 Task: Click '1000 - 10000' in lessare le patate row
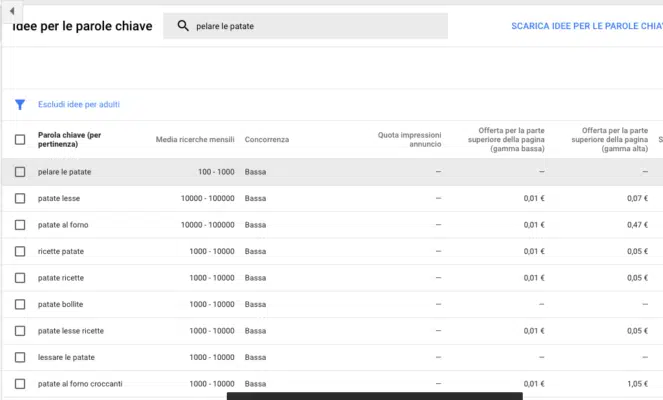(x=212, y=357)
